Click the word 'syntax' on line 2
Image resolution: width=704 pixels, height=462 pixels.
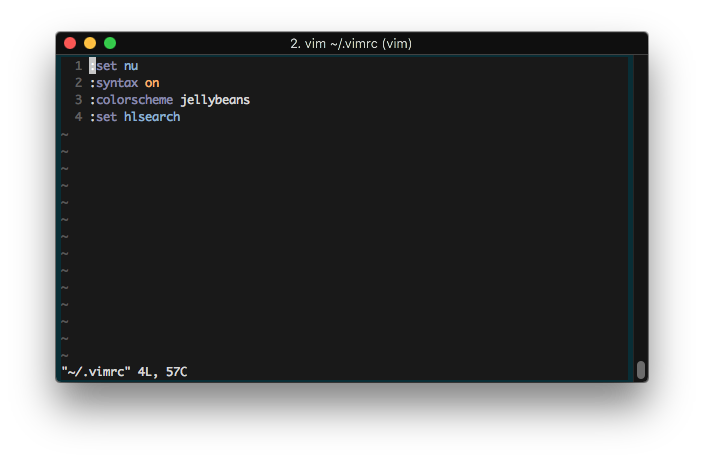(x=117, y=83)
